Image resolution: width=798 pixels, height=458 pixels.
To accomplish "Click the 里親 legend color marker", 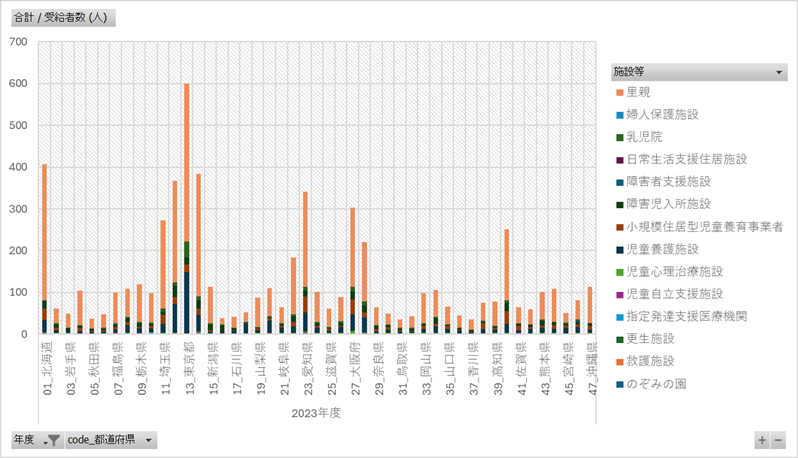I will tap(620, 92).
